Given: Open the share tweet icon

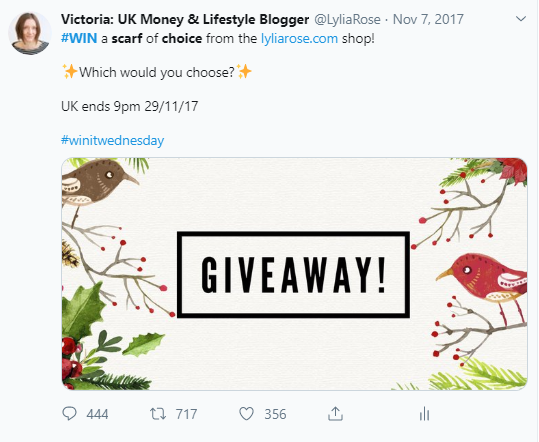Looking at the screenshot, I should point(336,414).
